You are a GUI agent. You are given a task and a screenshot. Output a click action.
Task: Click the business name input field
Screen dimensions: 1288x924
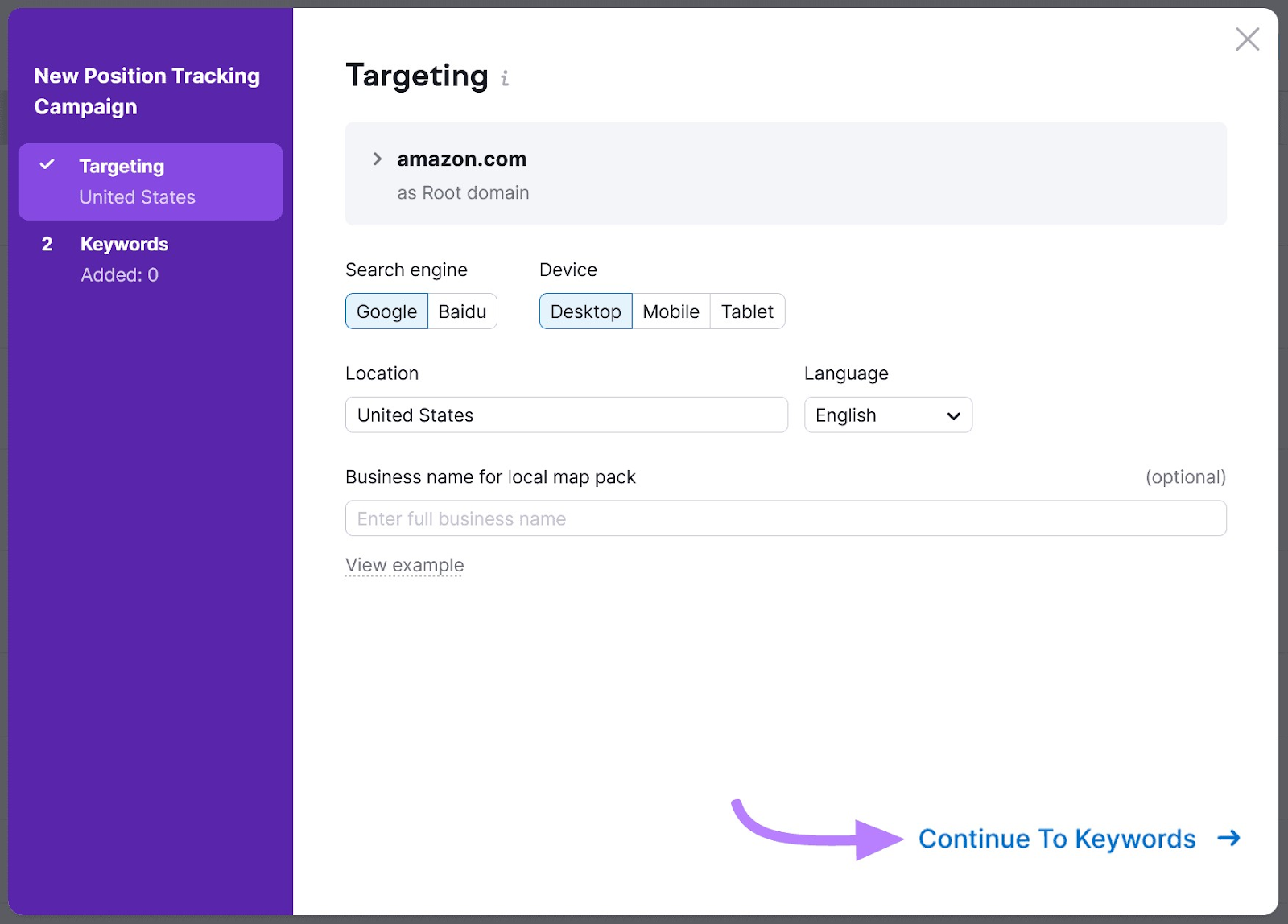tap(785, 518)
